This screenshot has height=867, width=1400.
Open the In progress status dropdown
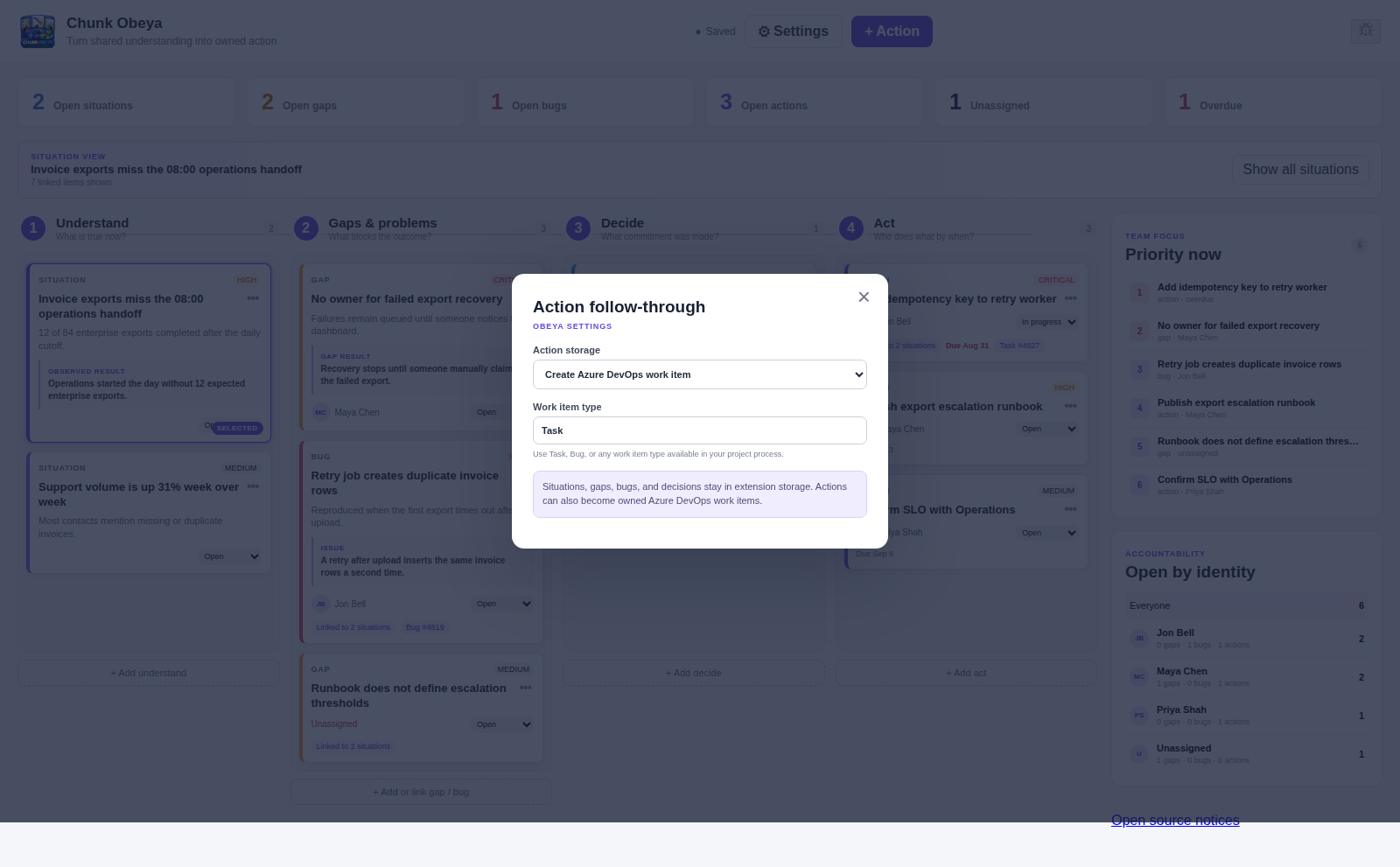pos(1048,322)
